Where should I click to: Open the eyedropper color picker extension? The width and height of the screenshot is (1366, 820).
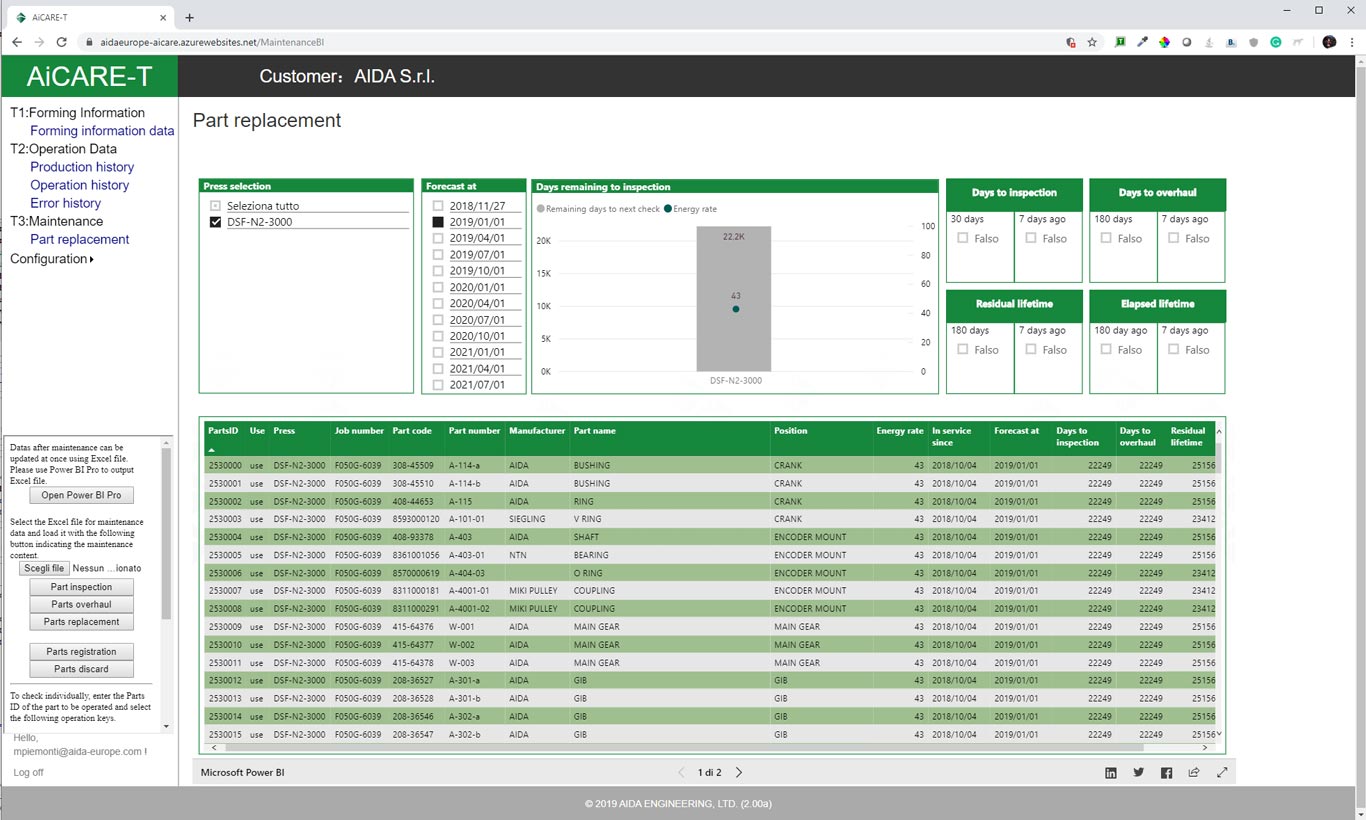[1143, 42]
